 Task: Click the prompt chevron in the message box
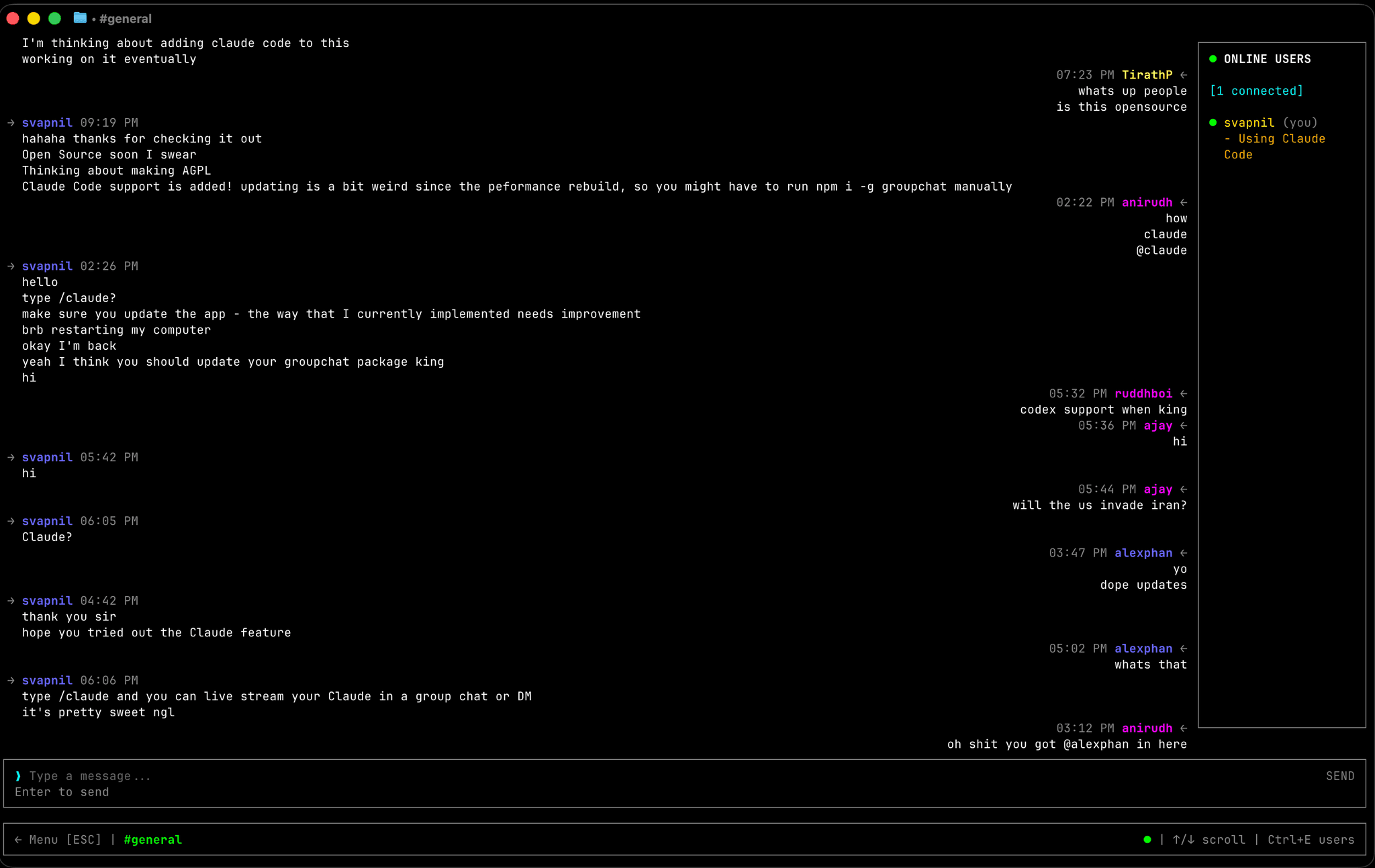pos(17,775)
